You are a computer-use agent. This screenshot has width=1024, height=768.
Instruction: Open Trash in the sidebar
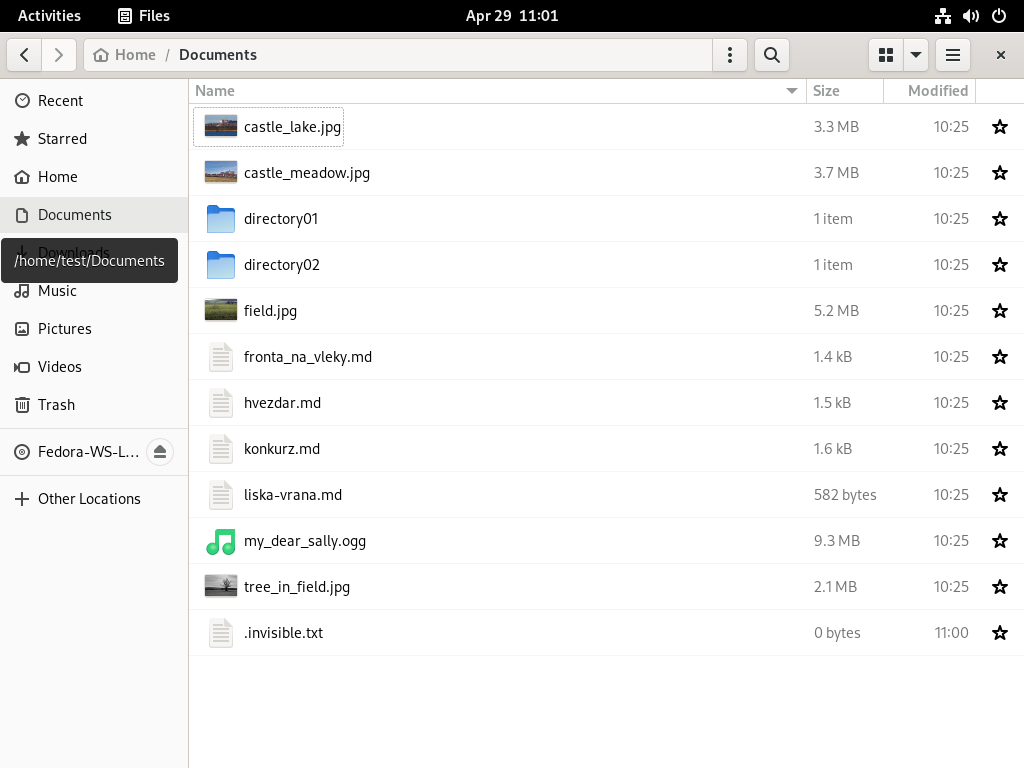coord(94,405)
